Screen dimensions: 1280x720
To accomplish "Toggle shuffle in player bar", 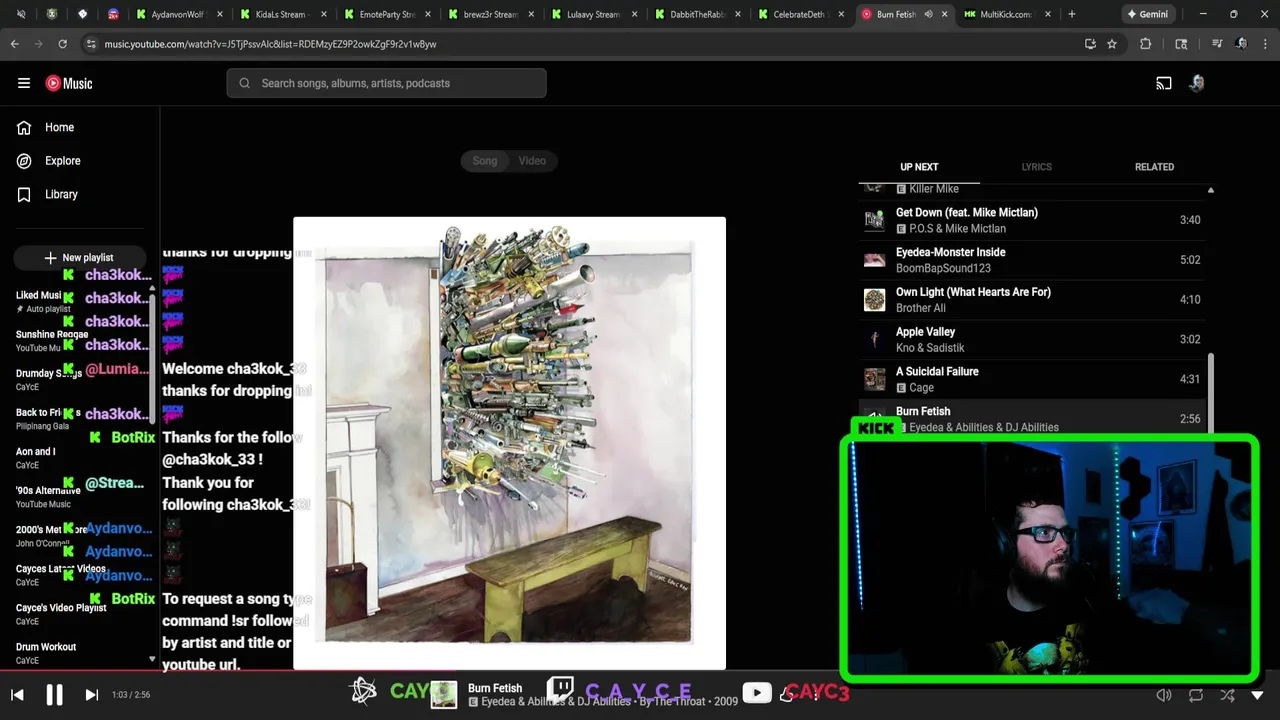I will (1227, 695).
